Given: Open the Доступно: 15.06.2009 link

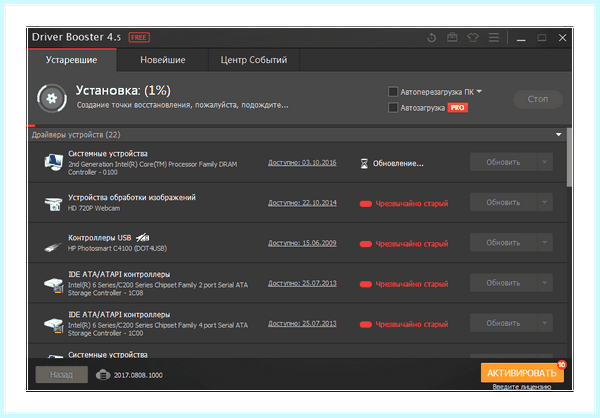Looking at the screenshot, I should (302, 243).
